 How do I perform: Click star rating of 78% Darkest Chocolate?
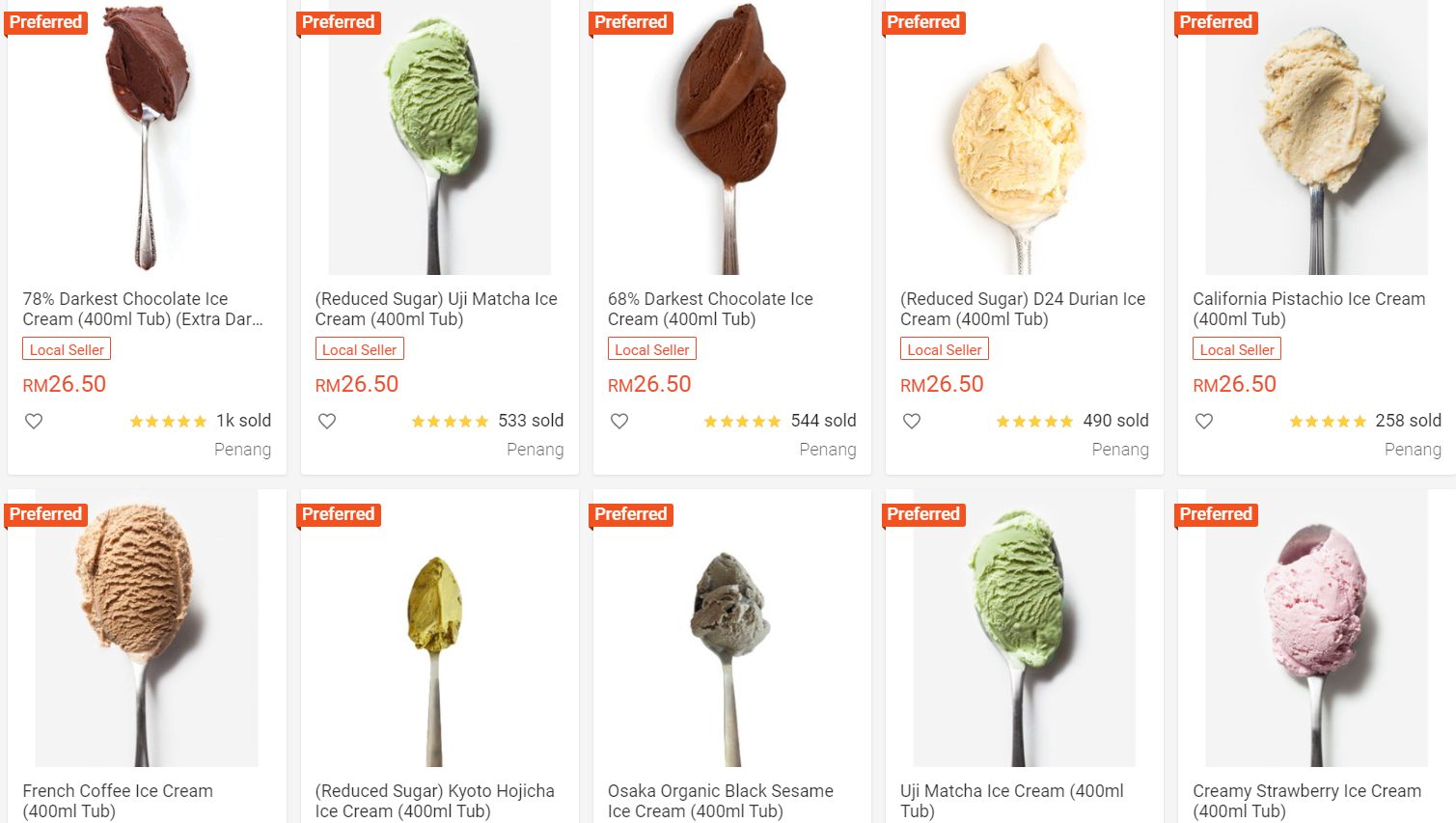pos(168,422)
